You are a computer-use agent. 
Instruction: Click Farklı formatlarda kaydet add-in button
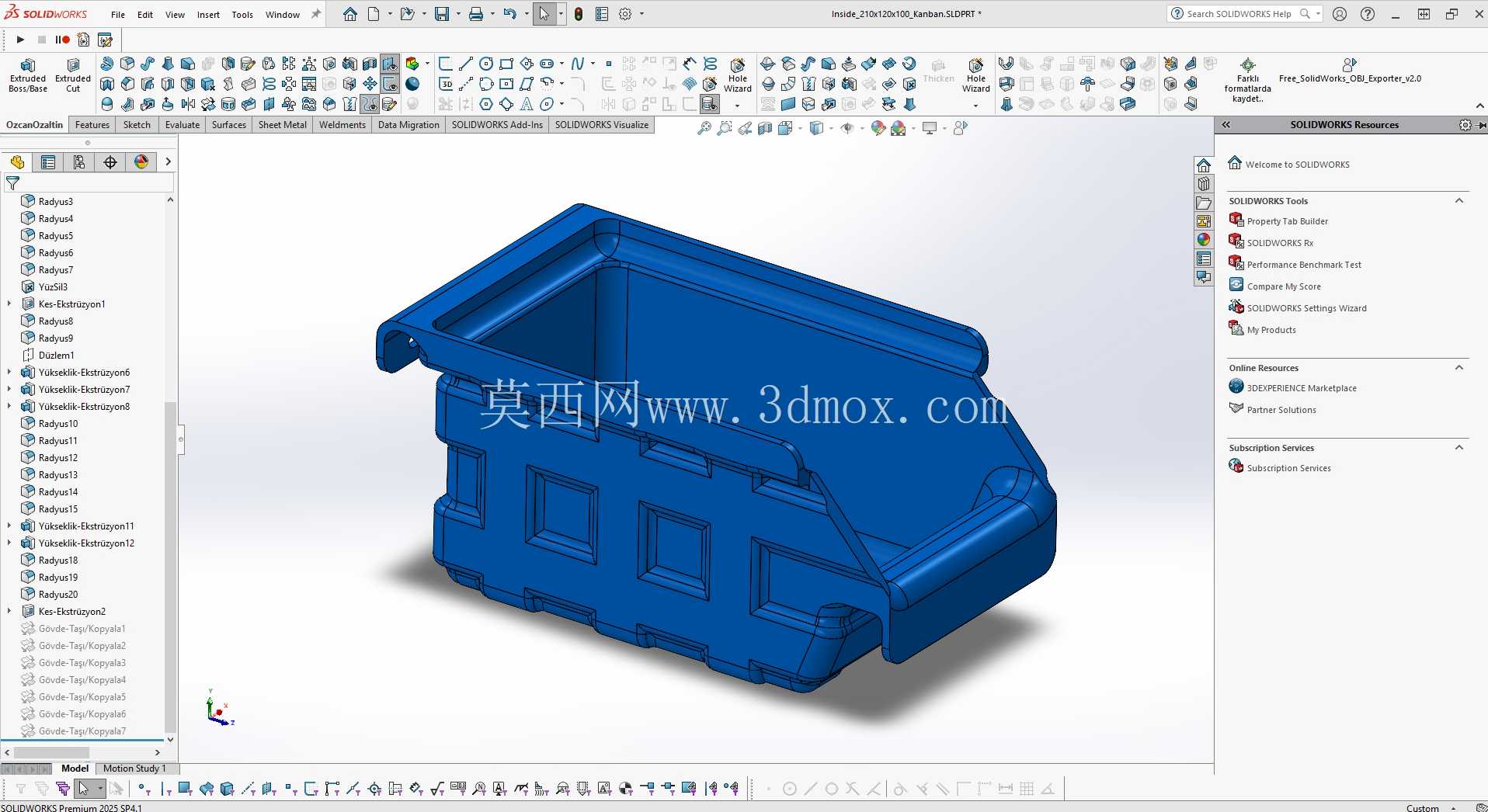click(x=1247, y=80)
